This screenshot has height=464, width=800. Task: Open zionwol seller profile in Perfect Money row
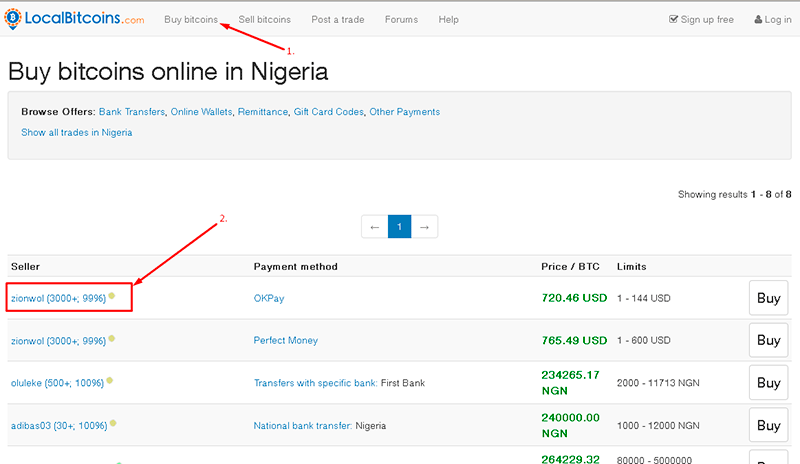[x=58, y=340]
